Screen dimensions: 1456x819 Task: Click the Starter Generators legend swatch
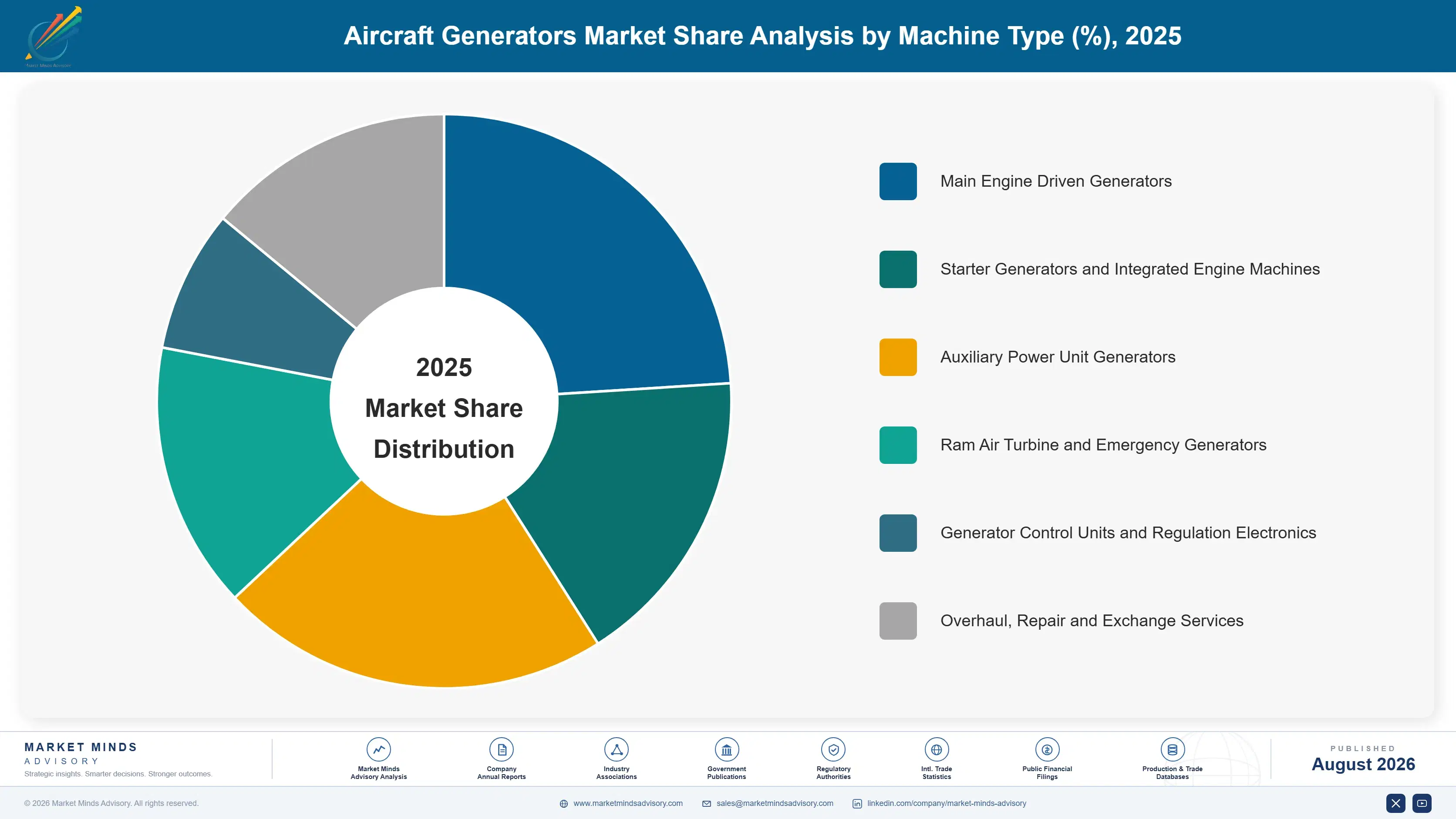coord(897,269)
